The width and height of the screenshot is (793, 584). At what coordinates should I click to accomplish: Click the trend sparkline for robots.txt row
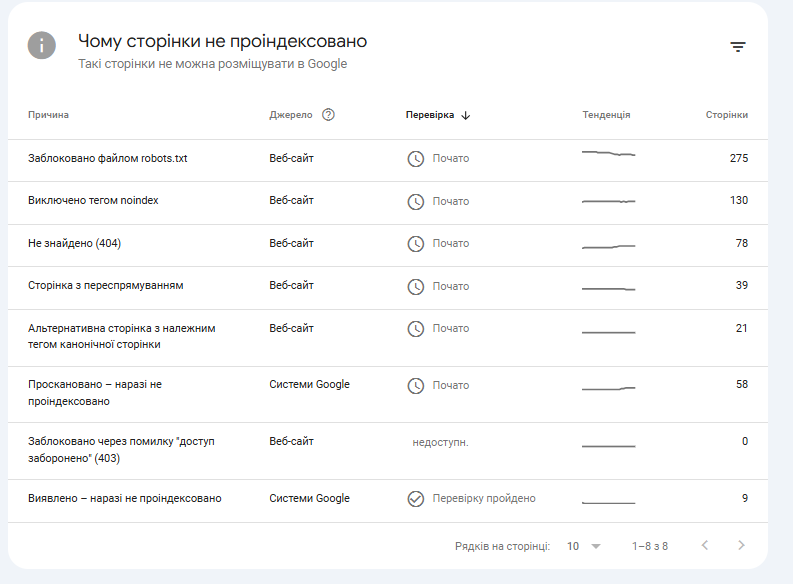[x=608, y=154]
